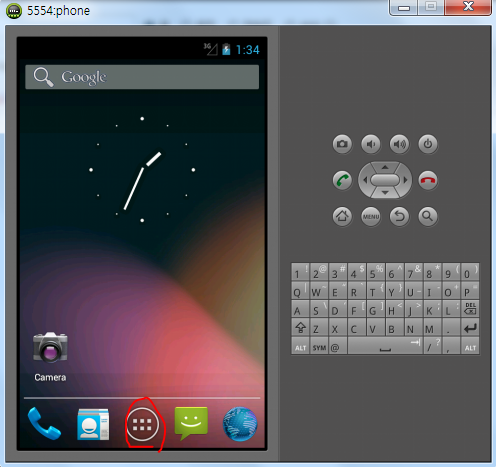Click the battery icon in status bar
The image size is (496, 467).
point(226,49)
